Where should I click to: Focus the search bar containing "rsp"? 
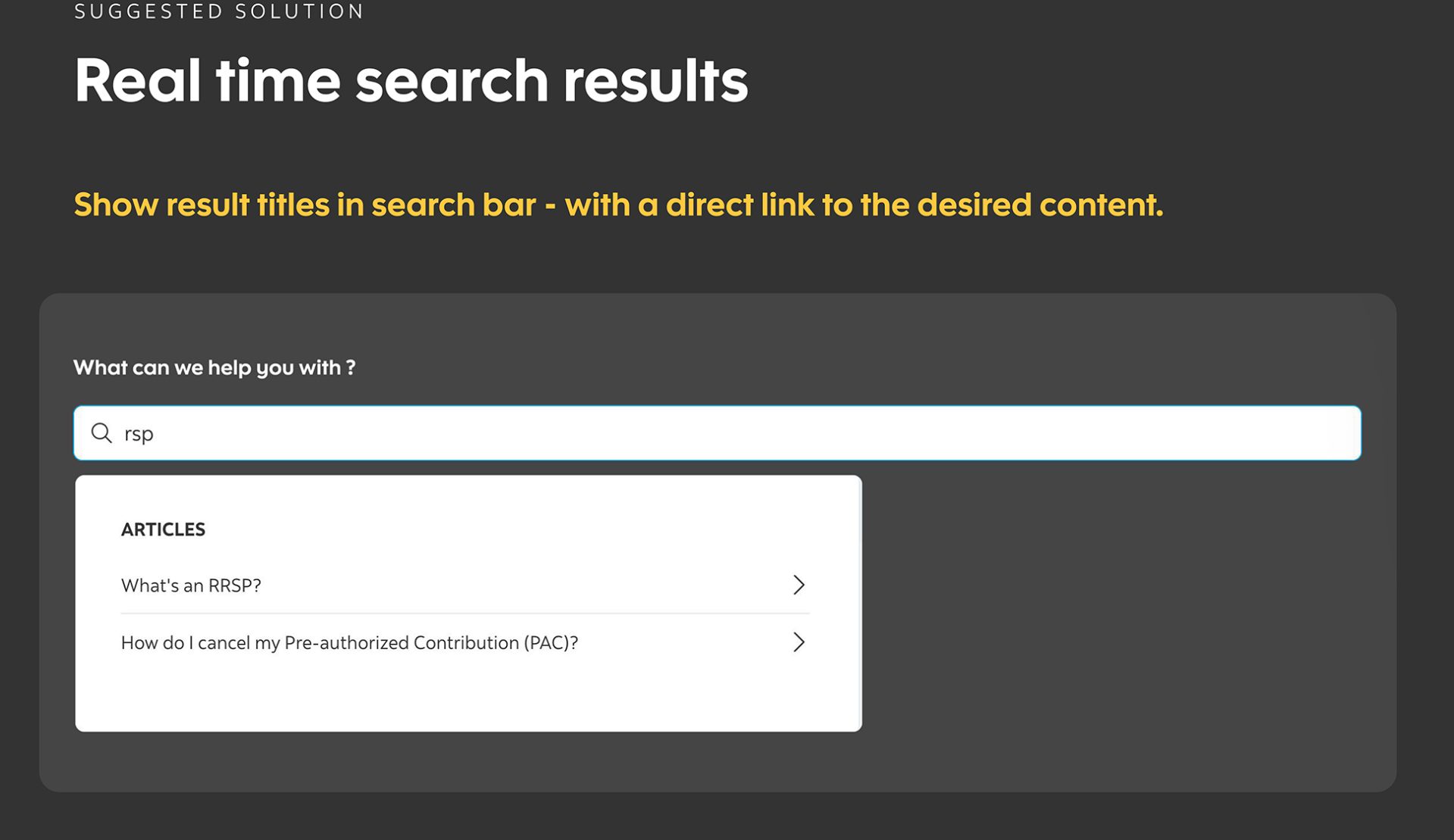point(716,433)
